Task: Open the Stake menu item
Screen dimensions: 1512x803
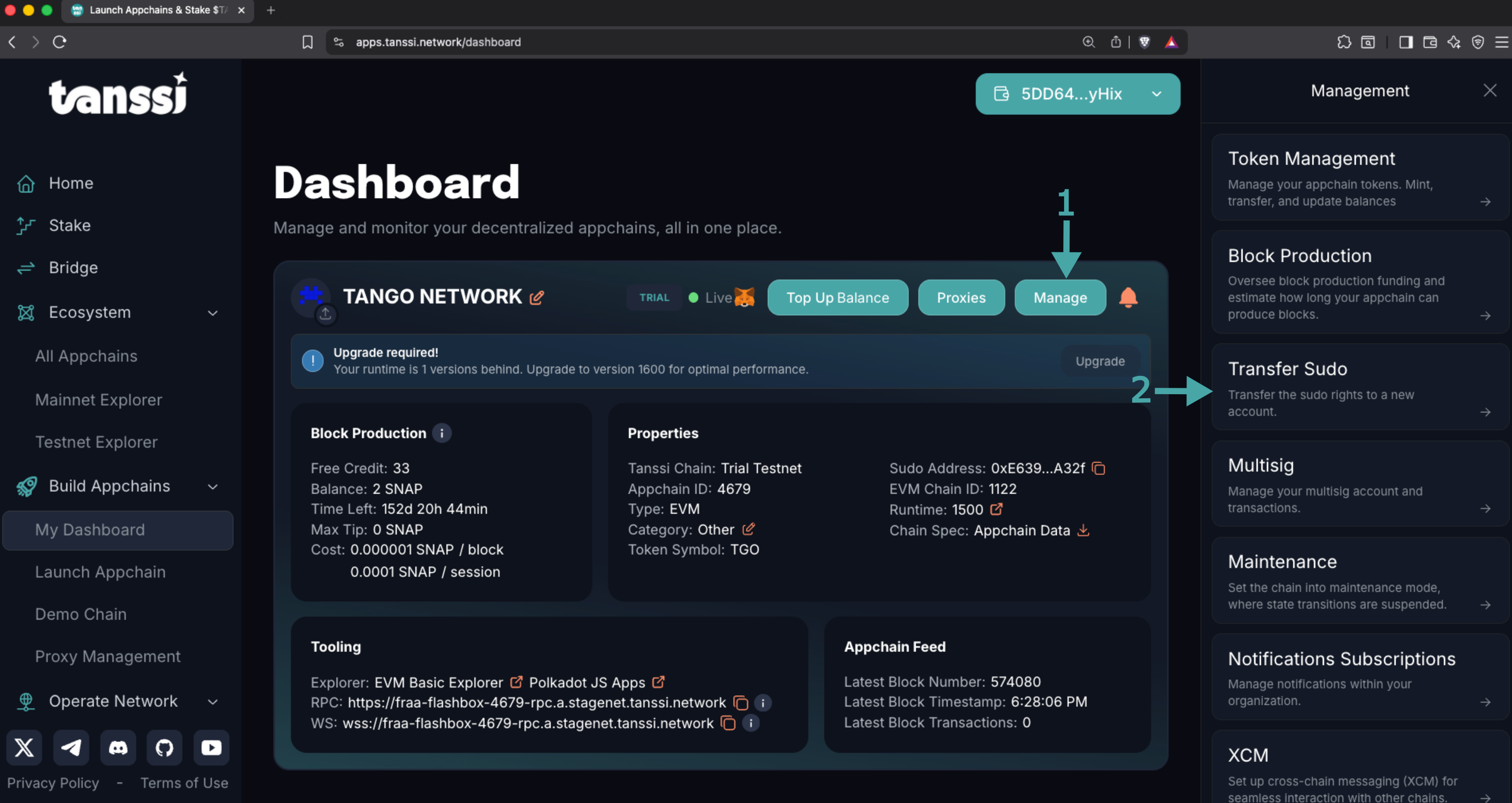Action: click(69, 225)
